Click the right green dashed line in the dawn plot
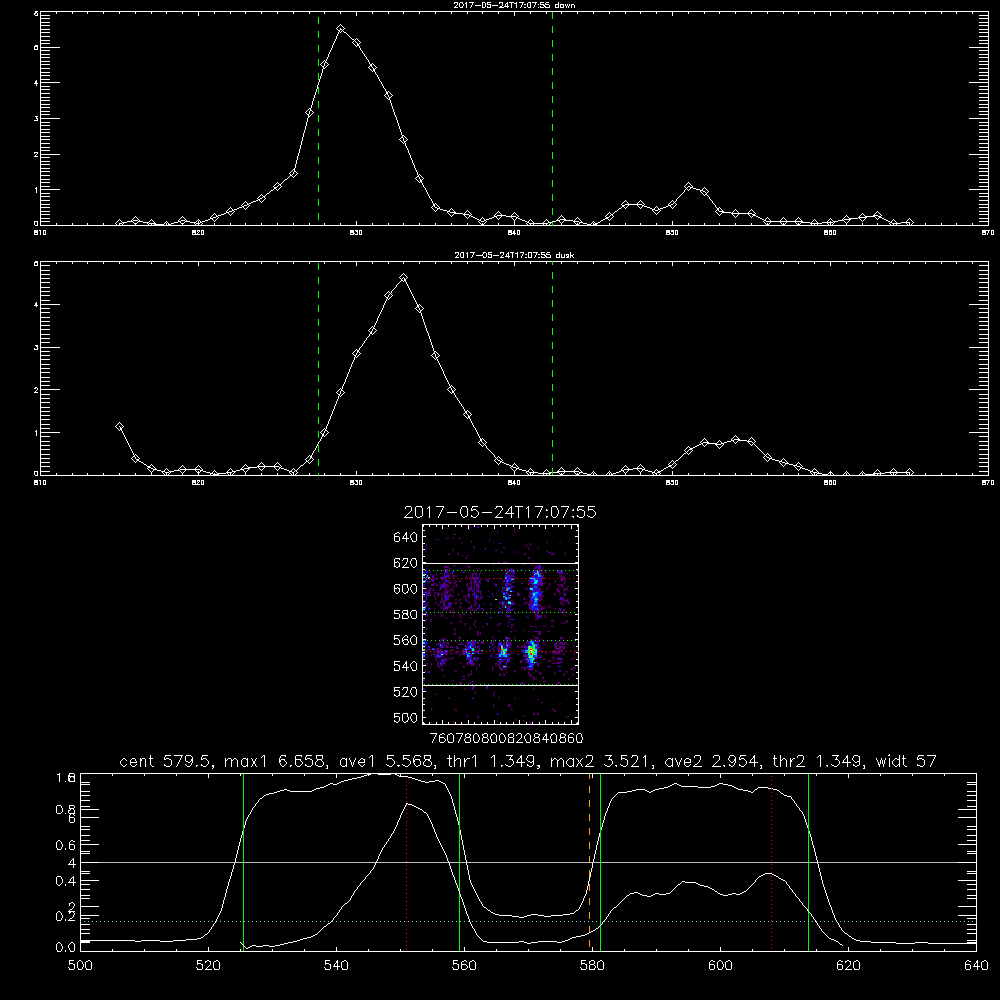This screenshot has width=1000, height=1000. (x=552, y=118)
